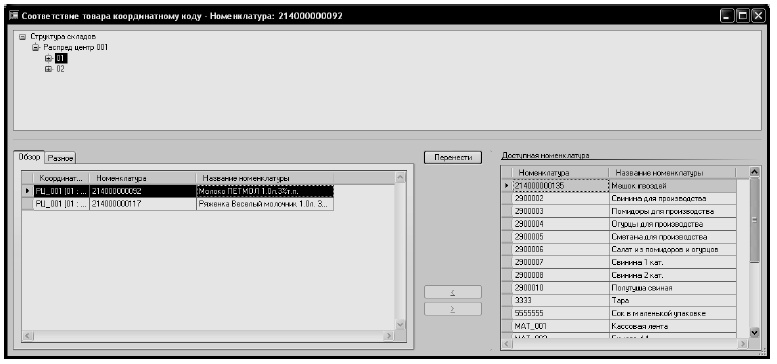Select the Тара item row

click(x=623, y=301)
